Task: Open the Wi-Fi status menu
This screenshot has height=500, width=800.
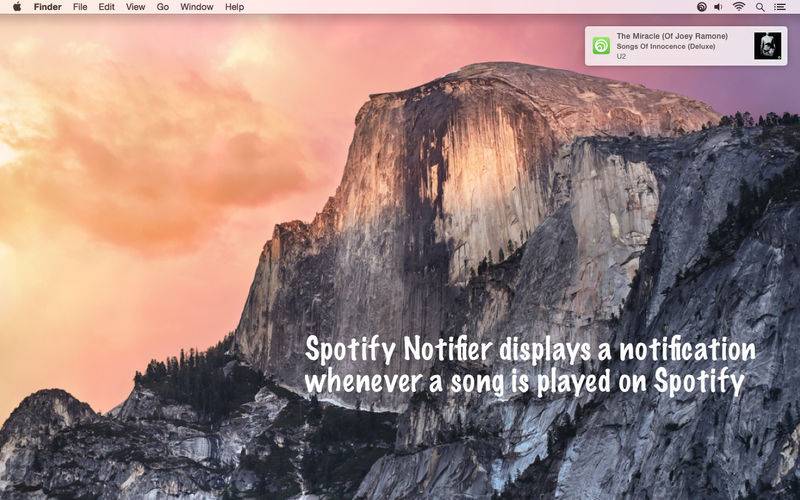Action: click(x=738, y=7)
